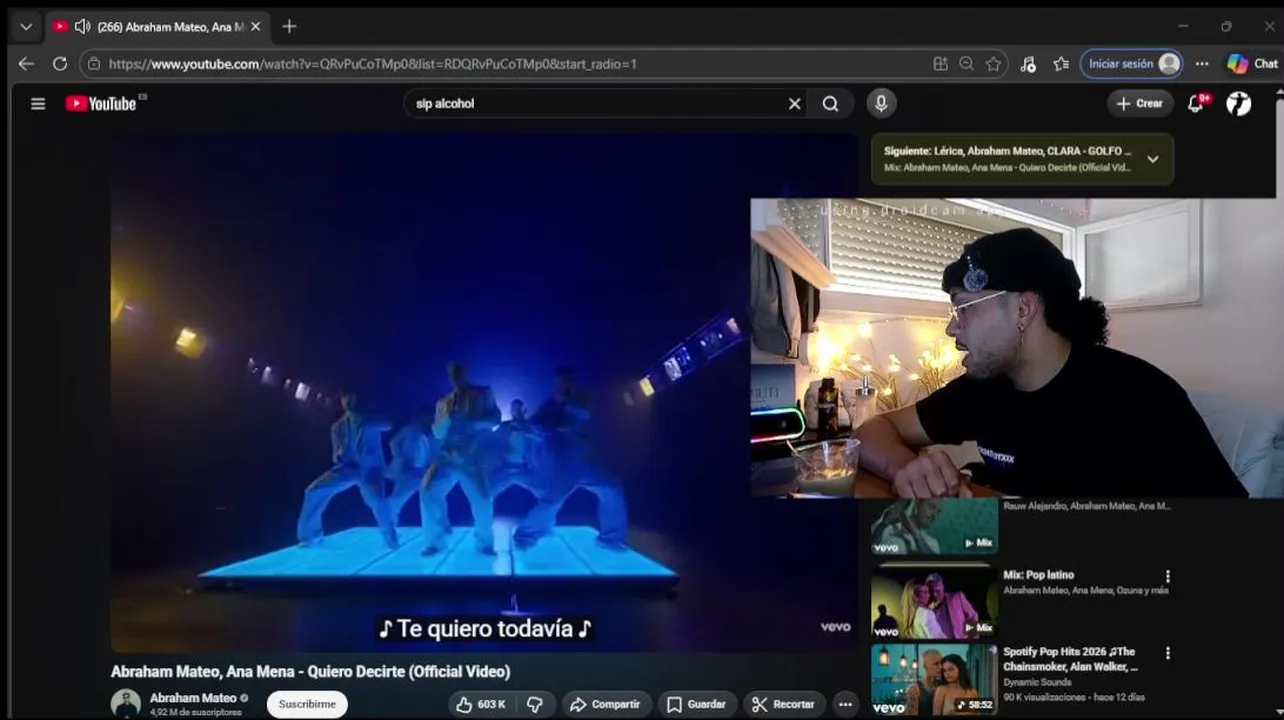Viewport: 1284px width, 720px height.
Task: Click the Compartir button
Action: pos(606,704)
